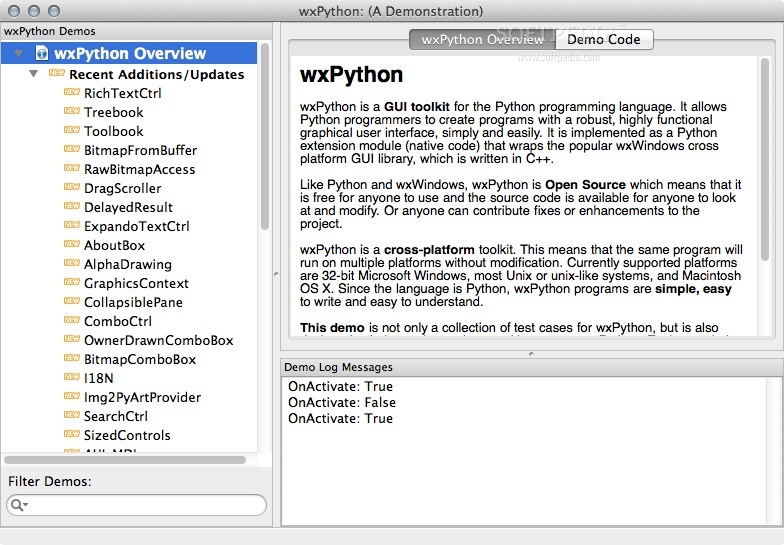Choose the DragScroller demo
The width and height of the screenshot is (784, 545).
[122, 188]
